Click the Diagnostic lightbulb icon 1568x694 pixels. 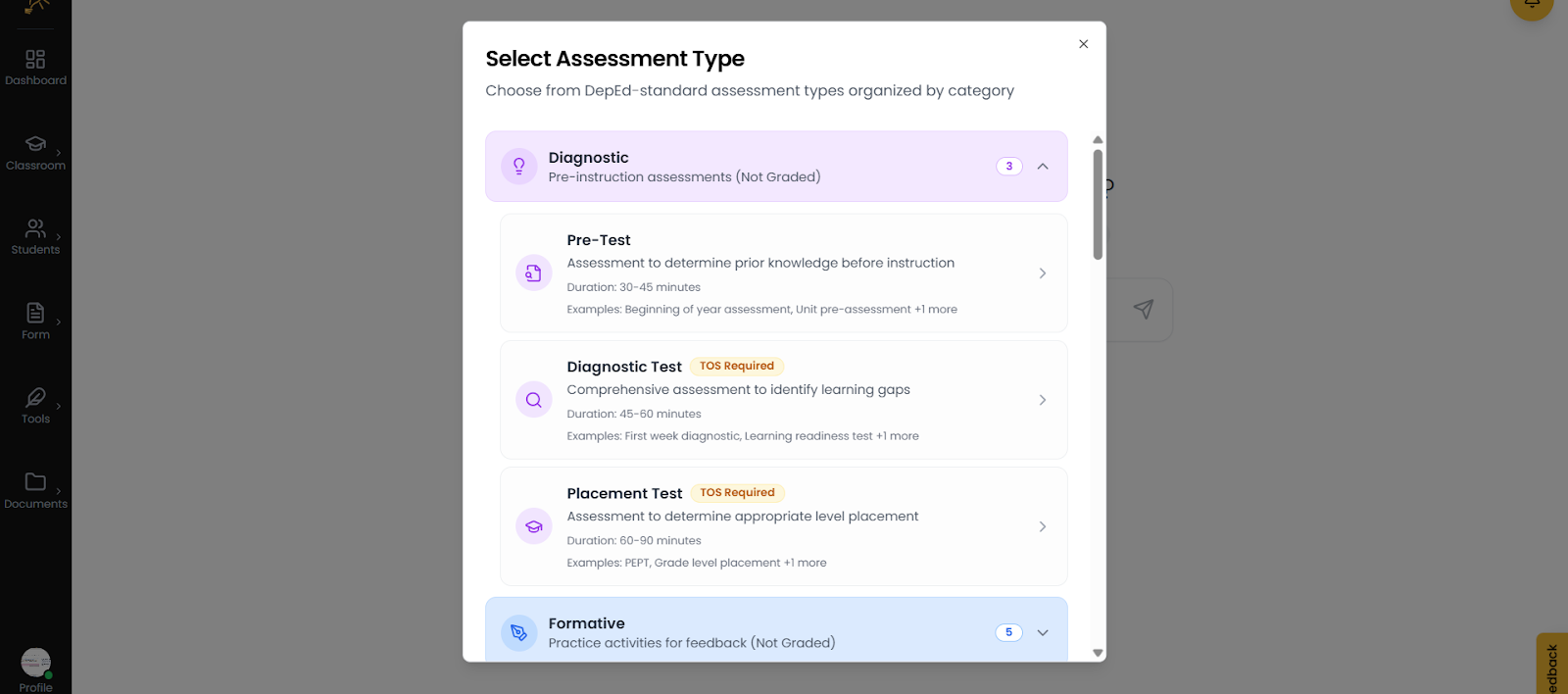[519, 167]
